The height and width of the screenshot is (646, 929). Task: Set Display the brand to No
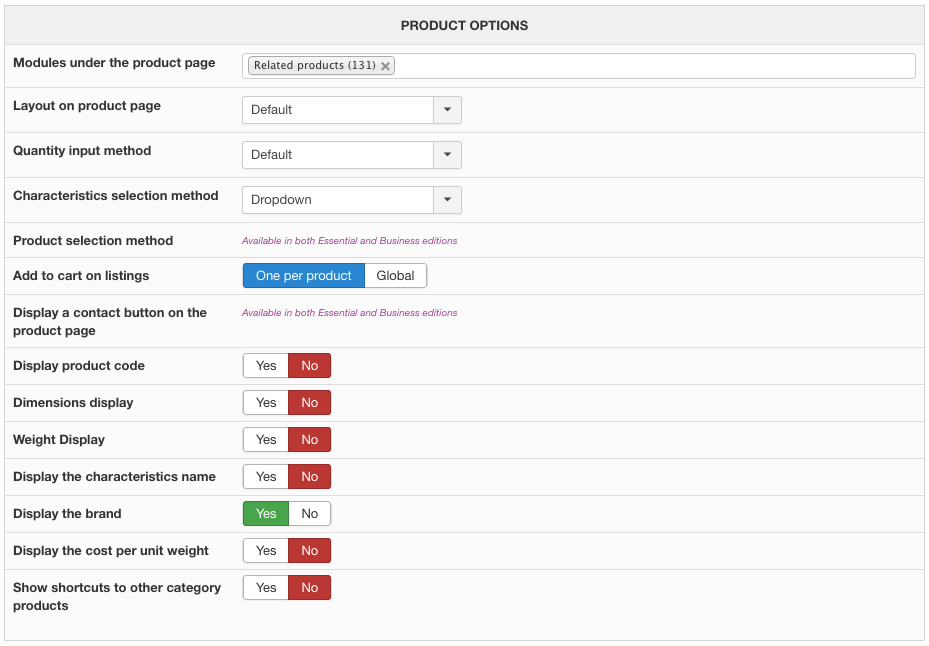click(x=310, y=514)
